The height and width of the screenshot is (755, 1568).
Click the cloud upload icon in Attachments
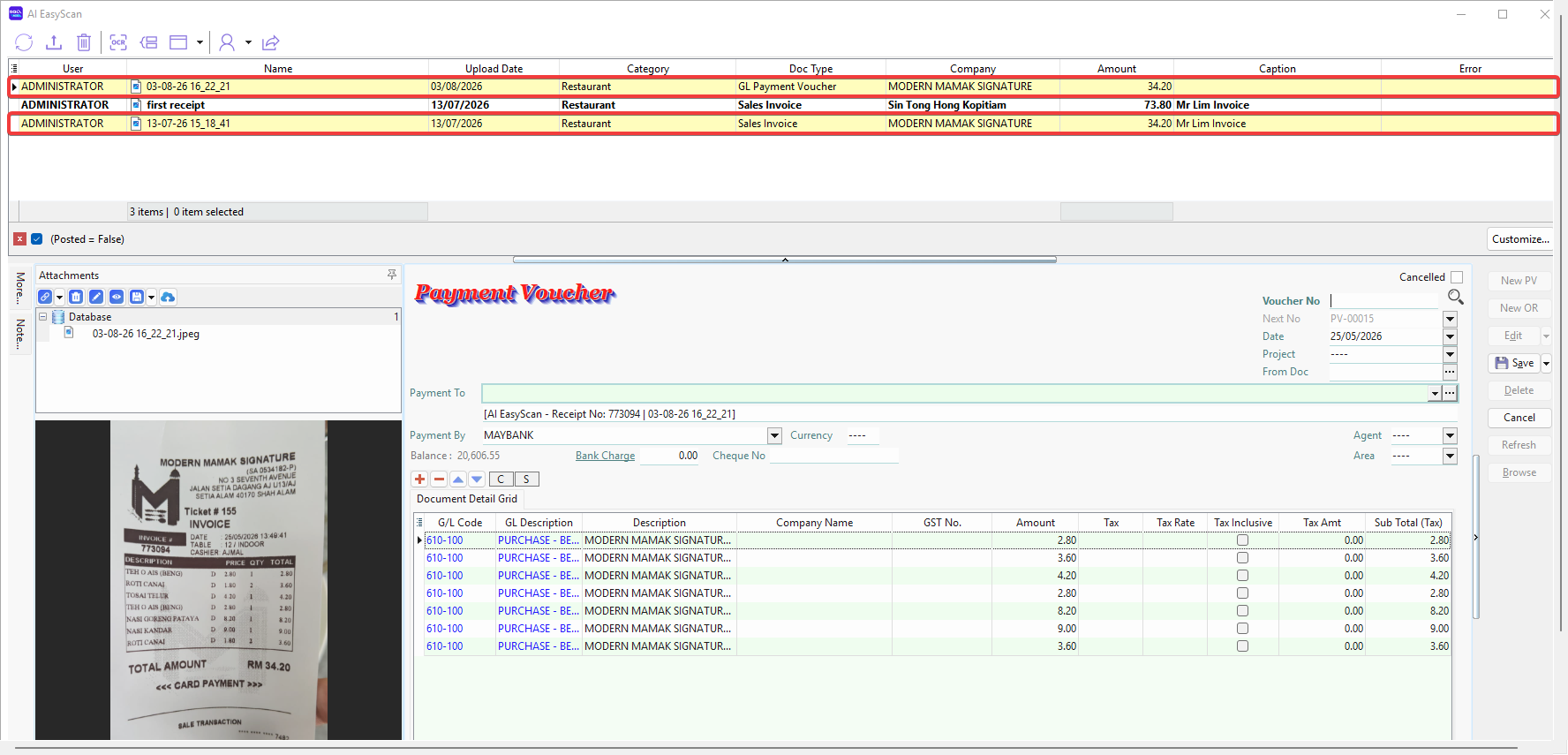tap(168, 297)
